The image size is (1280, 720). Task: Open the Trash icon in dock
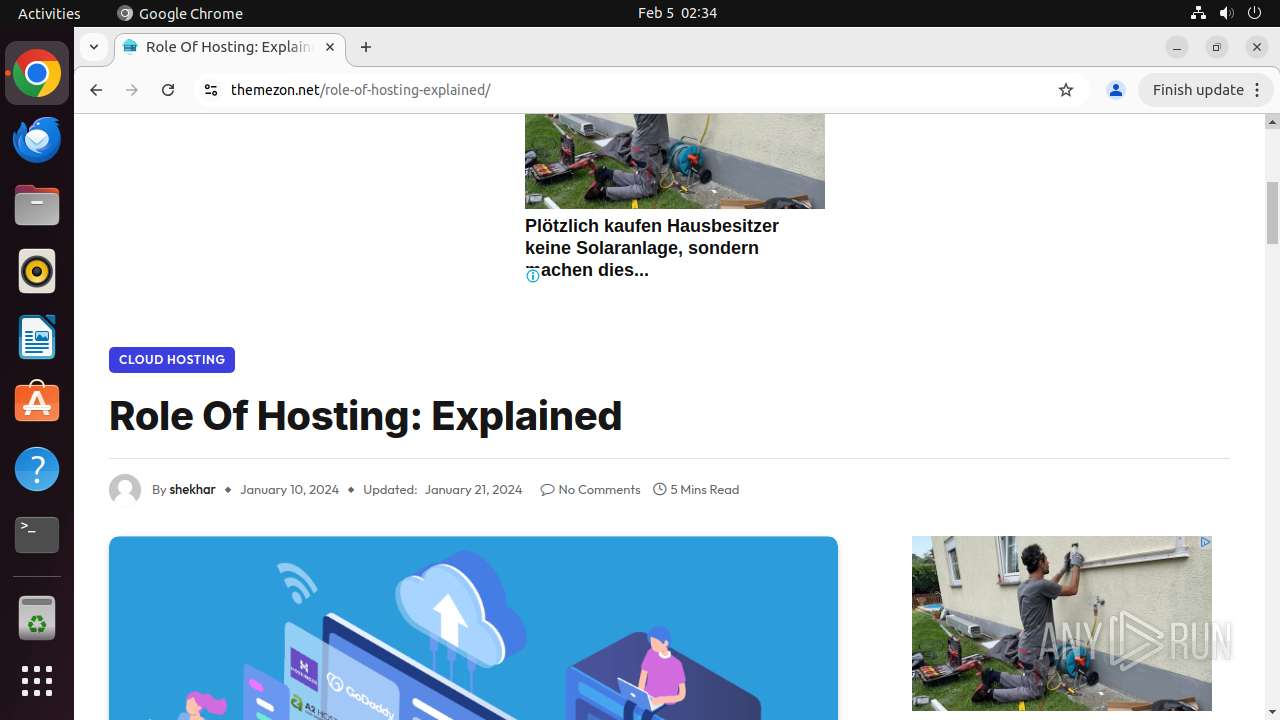pos(37,618)
